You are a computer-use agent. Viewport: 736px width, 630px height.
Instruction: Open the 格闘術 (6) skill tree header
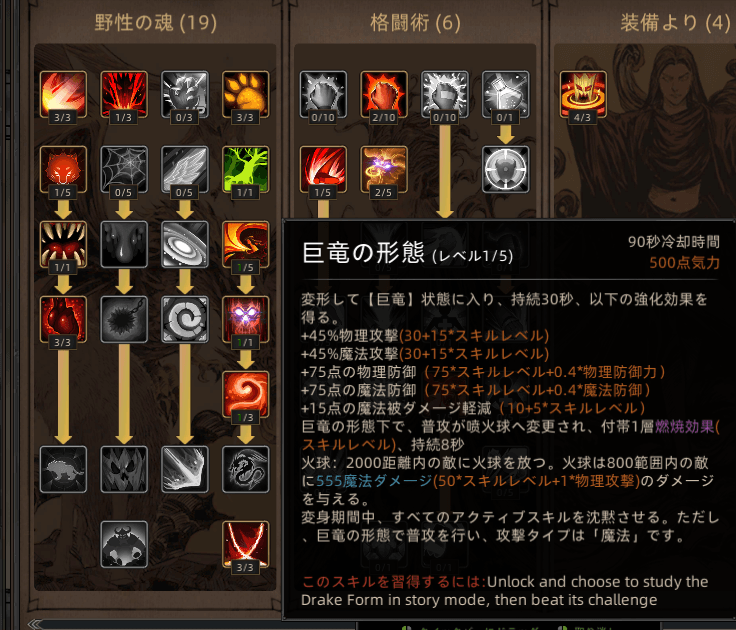(x=415, y=23)
